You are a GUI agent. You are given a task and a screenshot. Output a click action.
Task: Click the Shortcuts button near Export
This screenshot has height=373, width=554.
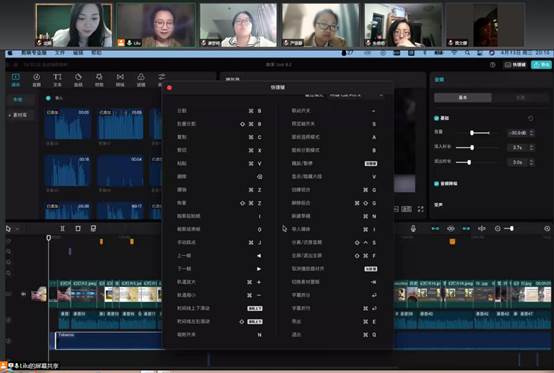pyautogui.click(x=515, y=65)
